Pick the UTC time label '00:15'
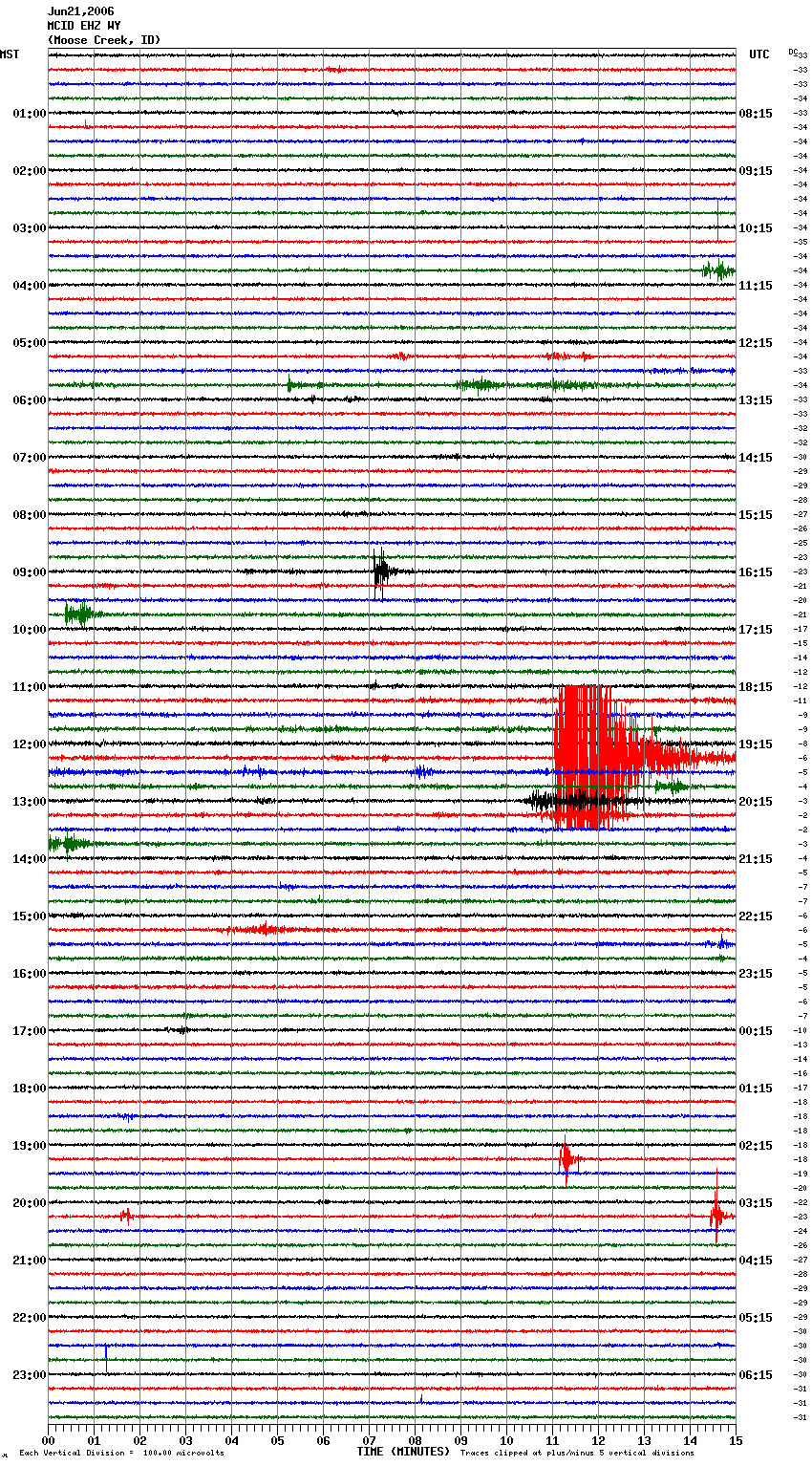The height and width of the screenshot is (1466, 812). (x=756, y=1031)
